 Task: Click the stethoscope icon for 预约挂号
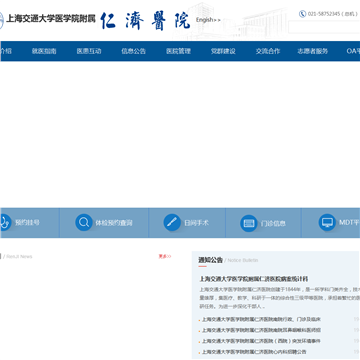click(5, 222)
